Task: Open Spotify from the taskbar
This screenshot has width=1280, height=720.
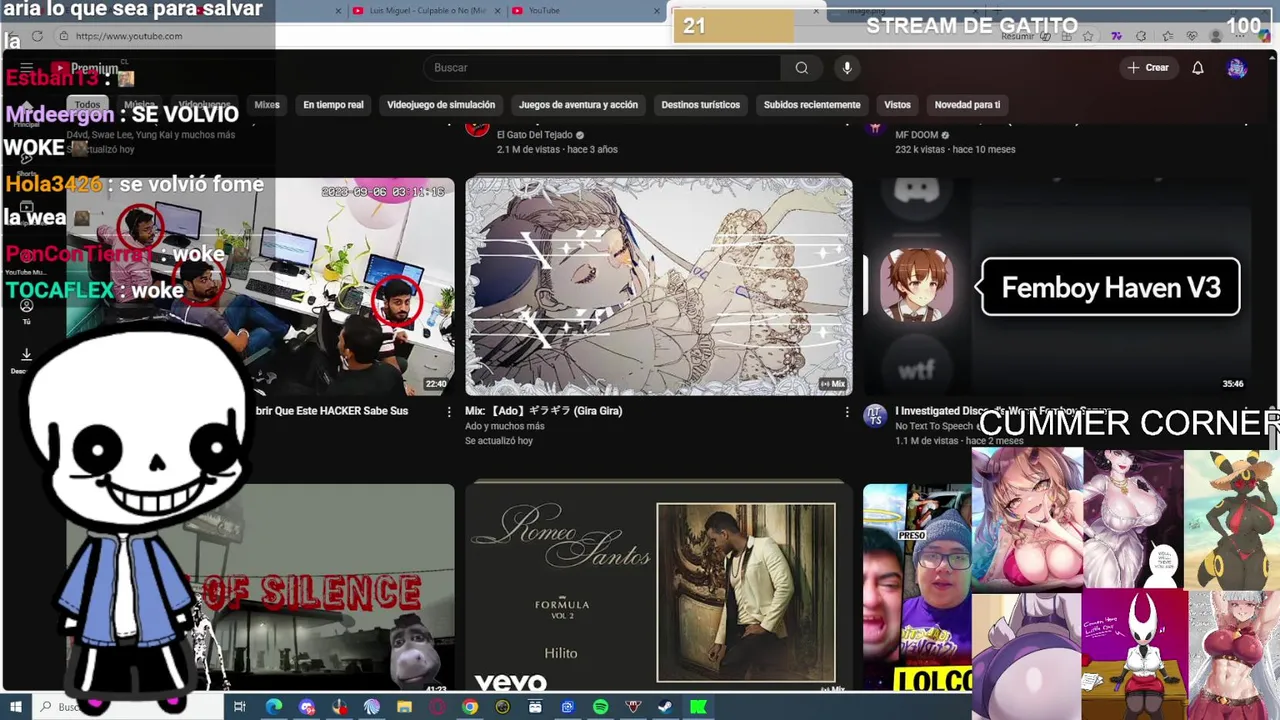Action: pyautogui.click(x=600, y=707)
